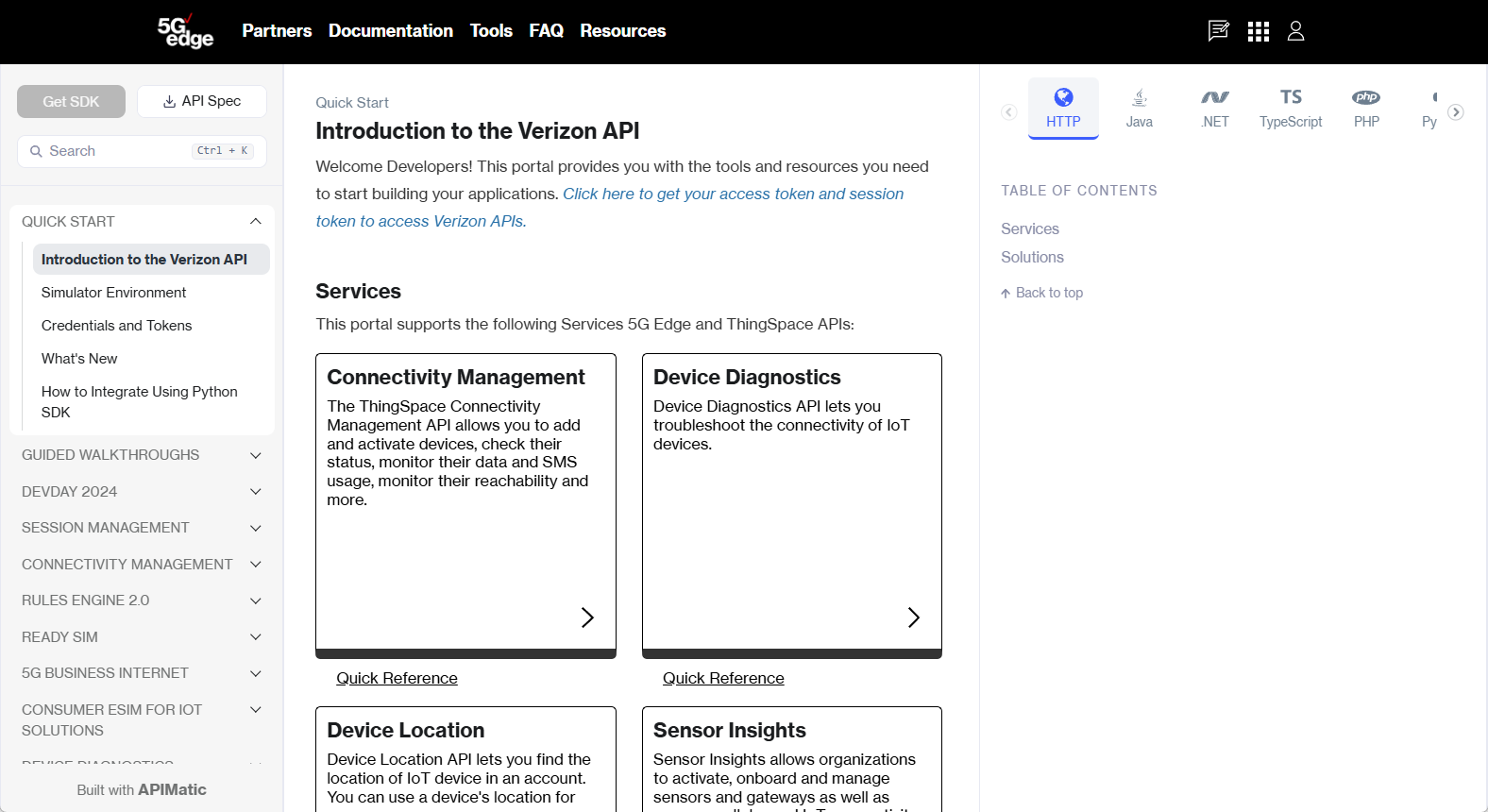Viewport: 1488px width, 812px height.
Task: Open the Tools menu
Action: [x=491, y=31]
